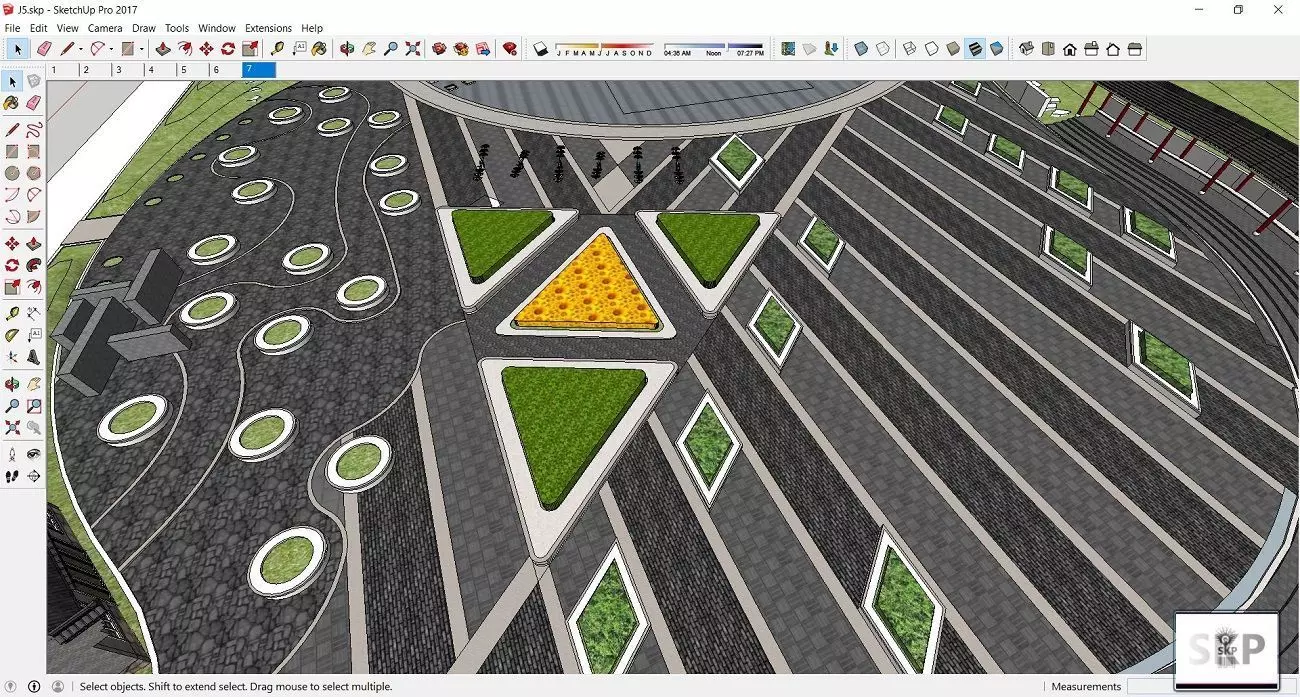
Task: Click the credits info icon in status bar
Action: [x=34, y=686]
